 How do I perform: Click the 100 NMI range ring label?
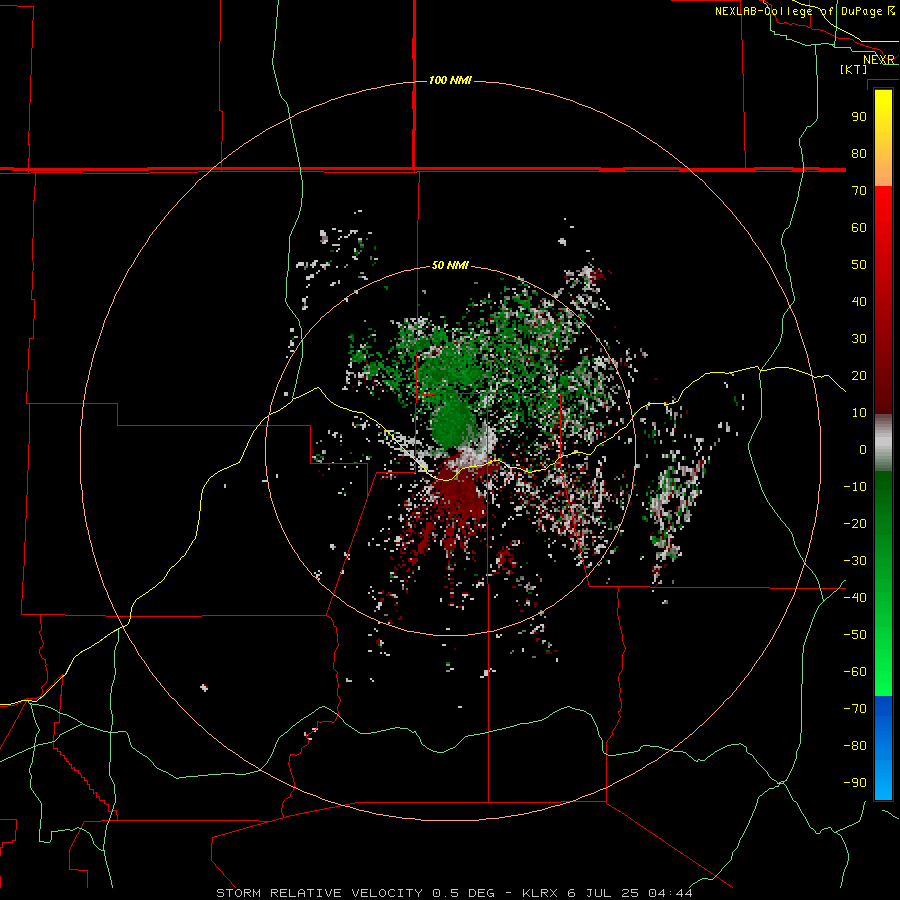[x=450, y=80]
